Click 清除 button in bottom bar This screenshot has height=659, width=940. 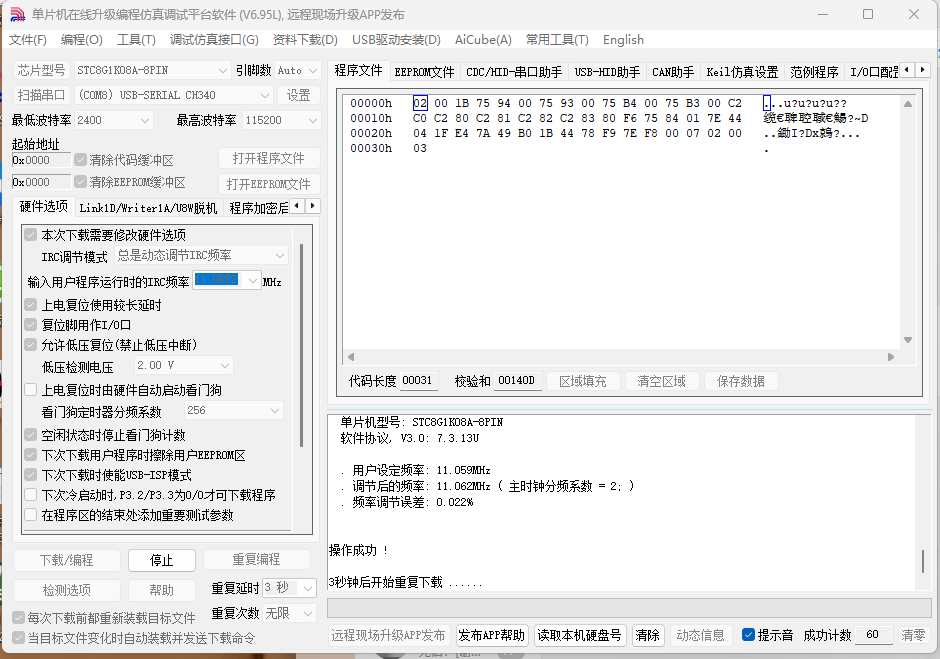(647, 635)
